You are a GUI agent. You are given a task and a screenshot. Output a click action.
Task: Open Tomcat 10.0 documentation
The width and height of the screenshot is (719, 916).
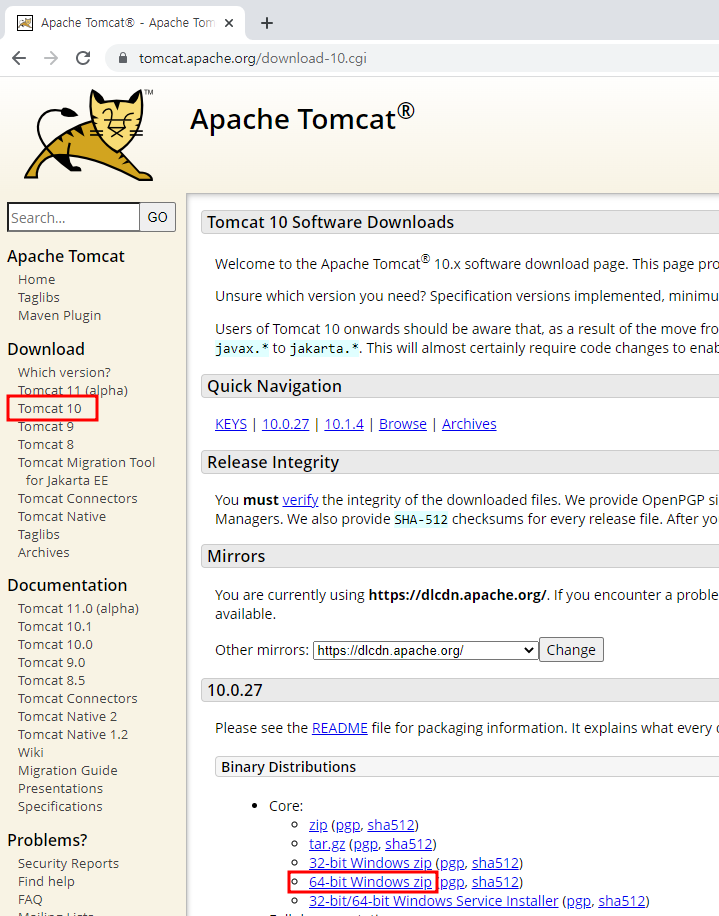coord(55,644)
